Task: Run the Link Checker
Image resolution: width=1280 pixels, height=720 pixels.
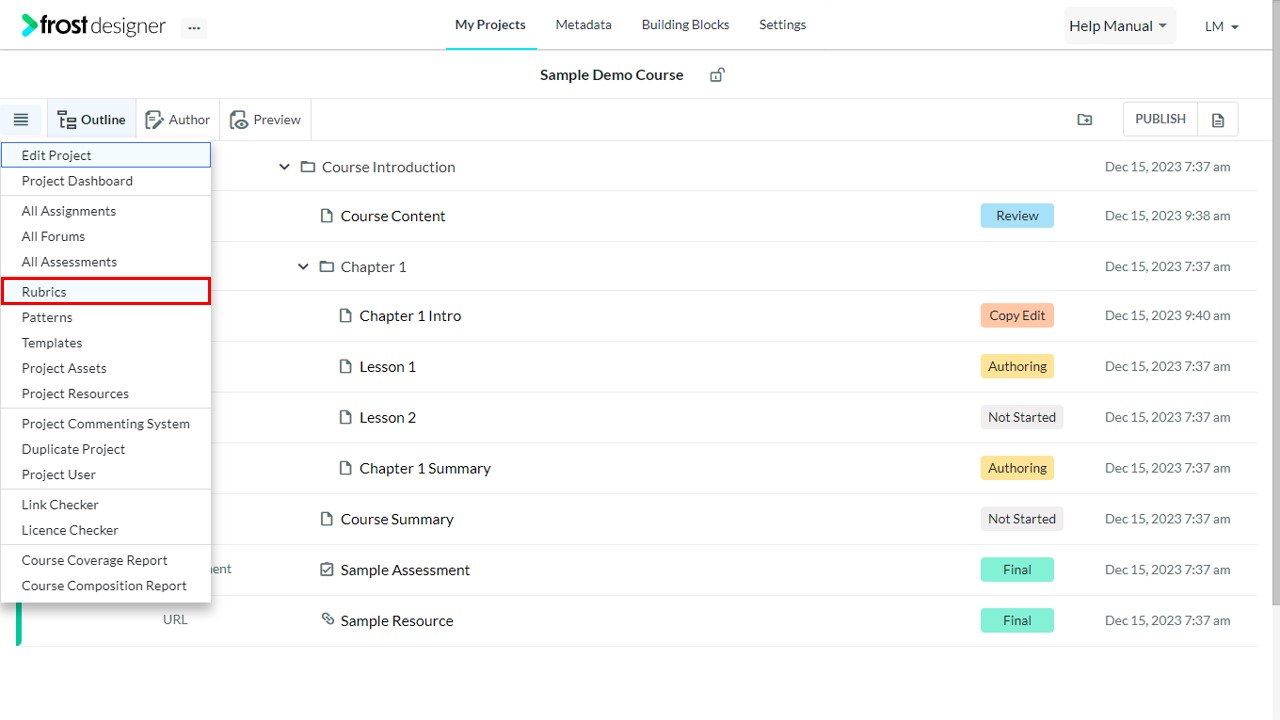Action: click(x=106, y=505)
